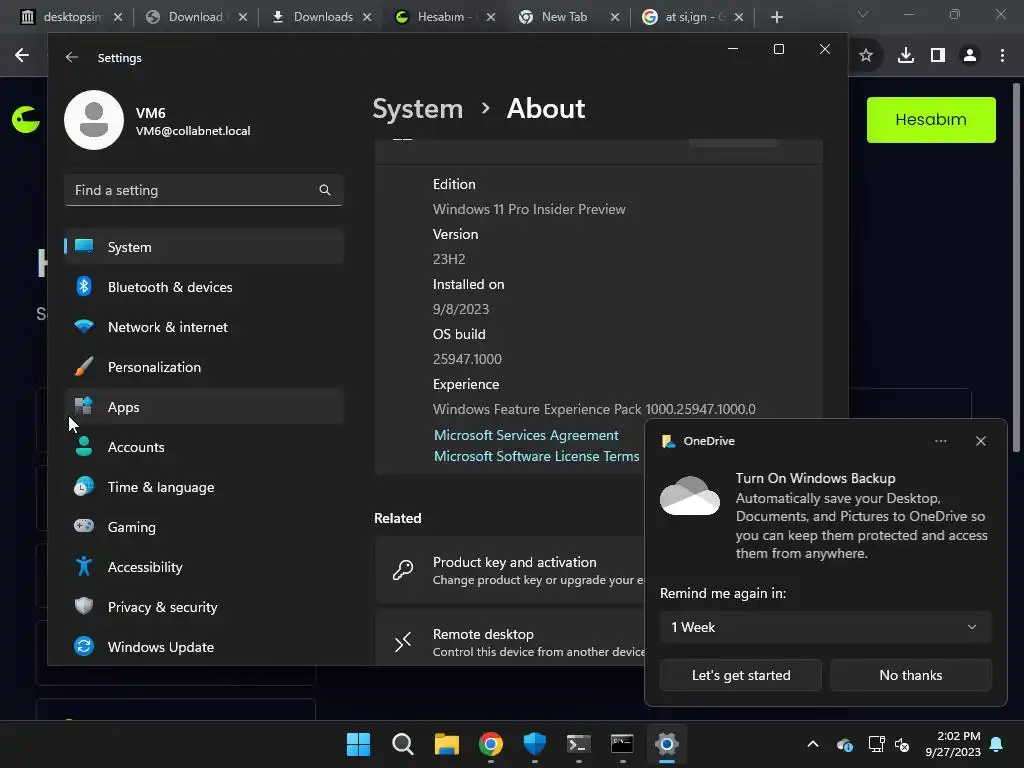Open Time & language settings

click(204, 487)
